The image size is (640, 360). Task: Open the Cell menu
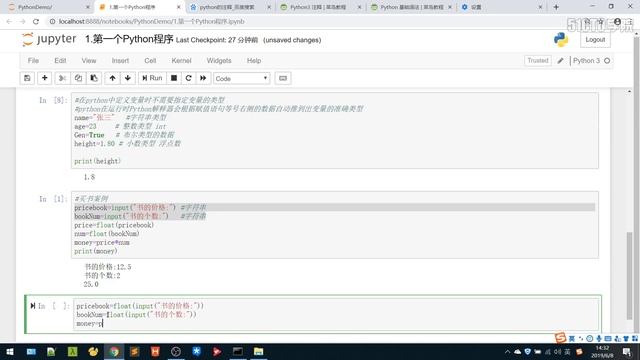click(150, 60)
